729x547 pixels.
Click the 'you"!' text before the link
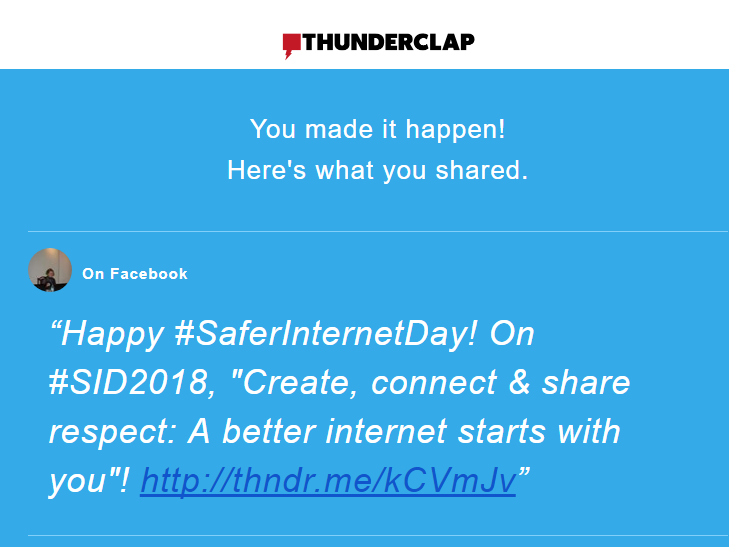(89, 481)
